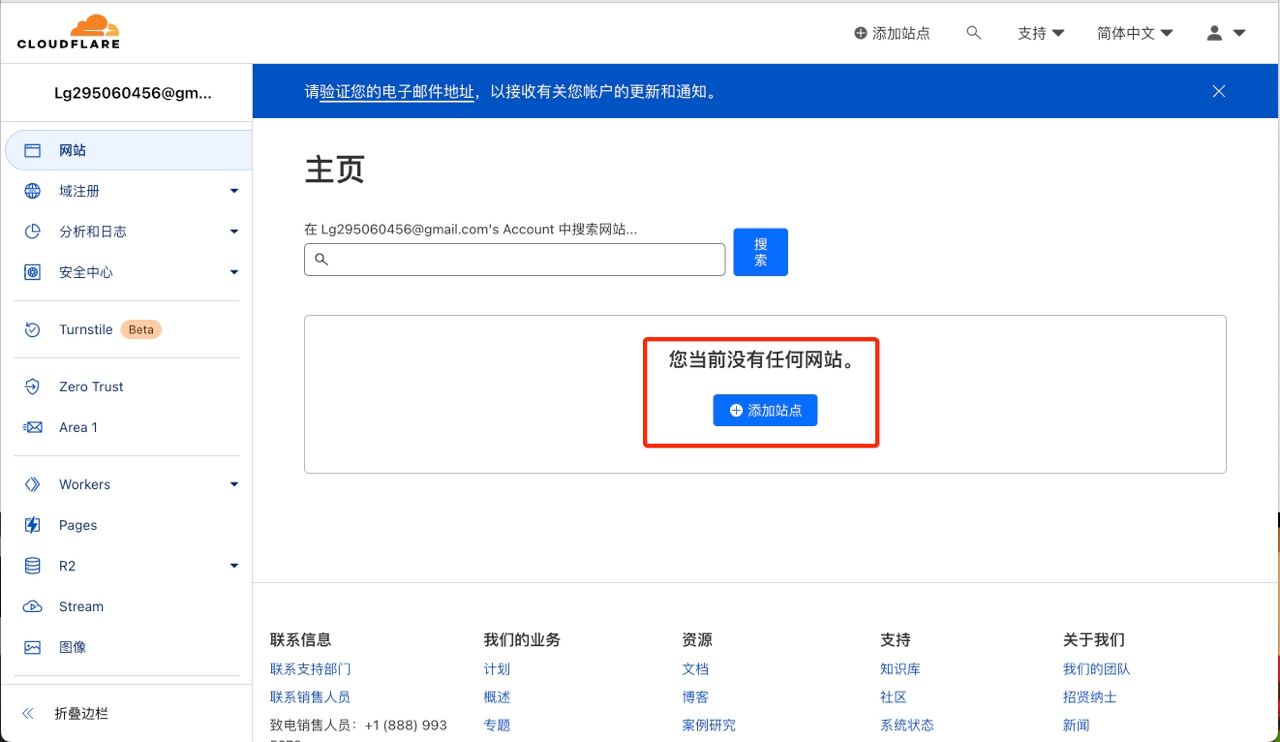Viewport: 1280px width, 742px height.
Task: Open the 案例研究 footer link
Action: click(x=709, y=725)
